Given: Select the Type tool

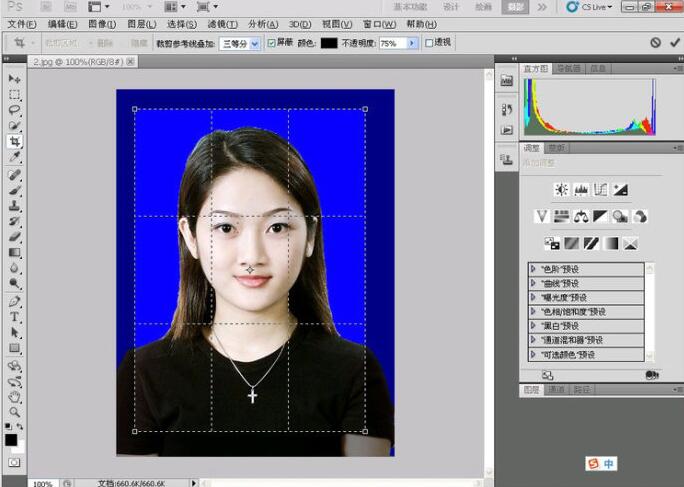Looking at the screenshot, I should point(15,317).
